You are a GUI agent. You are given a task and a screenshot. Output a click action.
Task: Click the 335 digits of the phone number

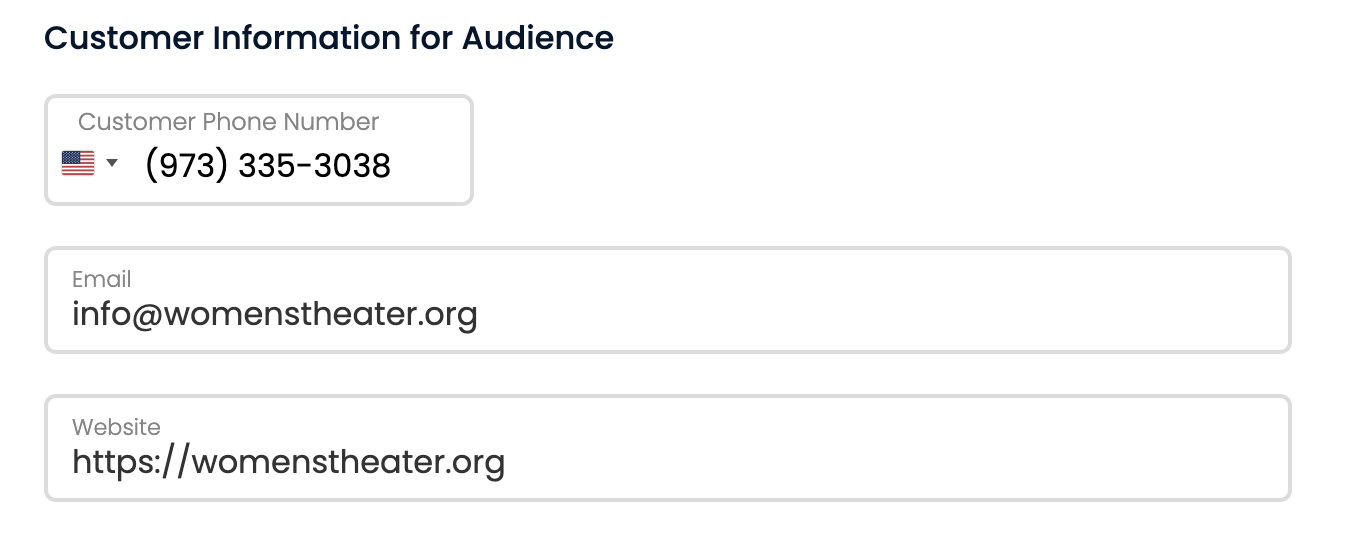(x=267, y=165)
